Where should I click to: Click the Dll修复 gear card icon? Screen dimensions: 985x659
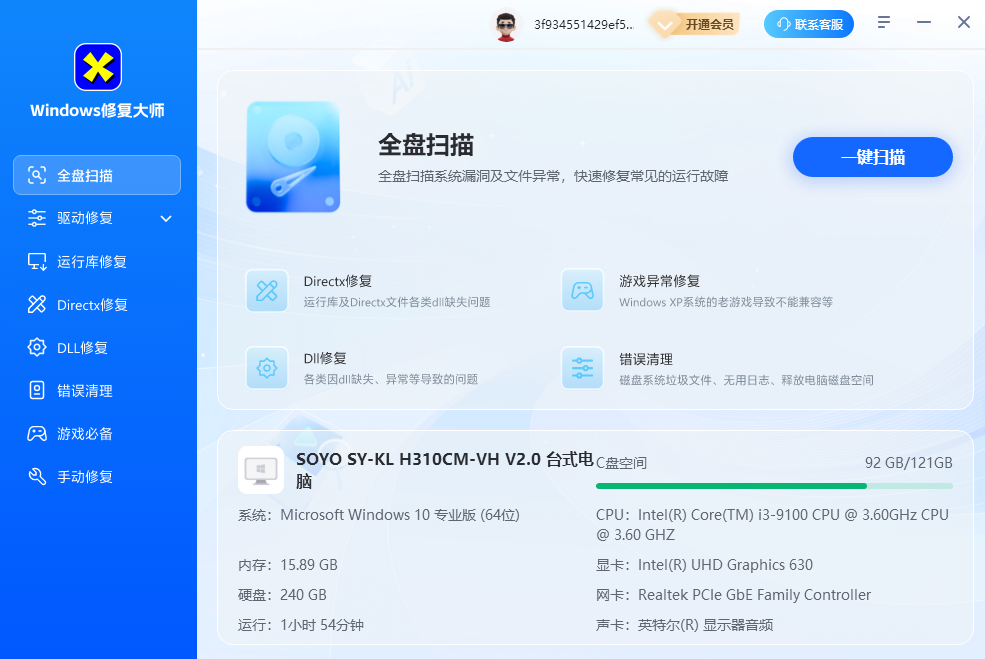[x=267, y=368]
